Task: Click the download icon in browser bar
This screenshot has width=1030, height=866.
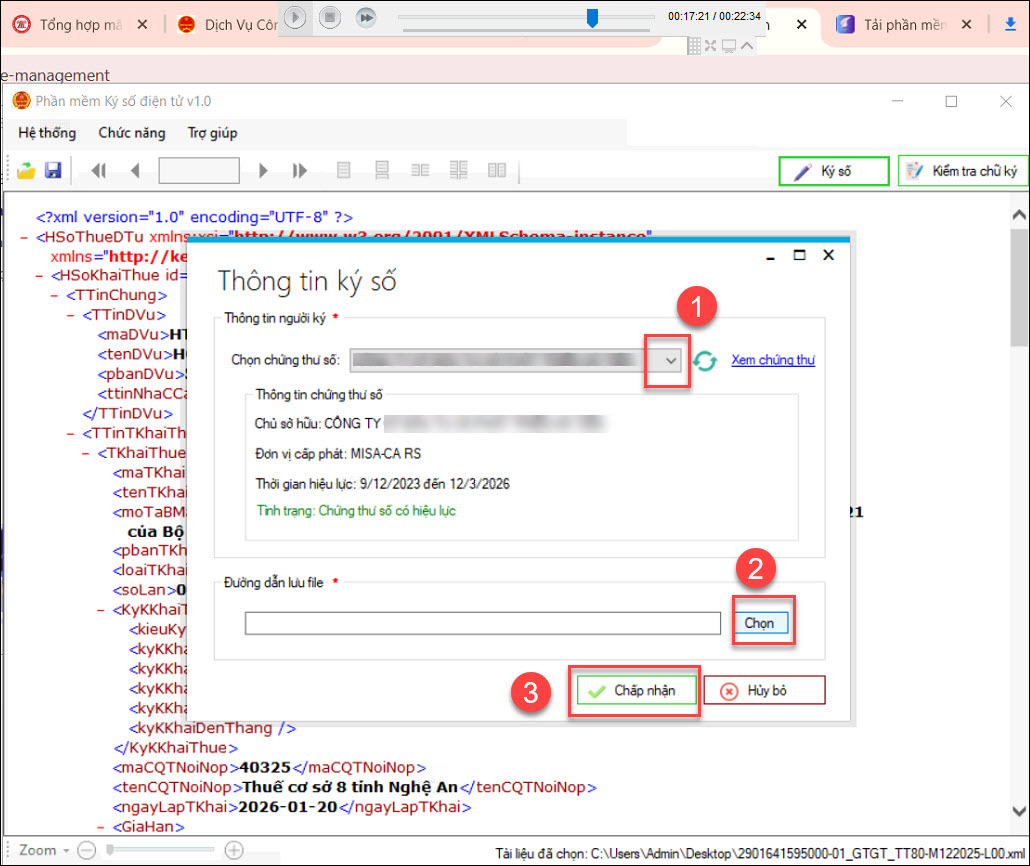Action: (1010, 25)
